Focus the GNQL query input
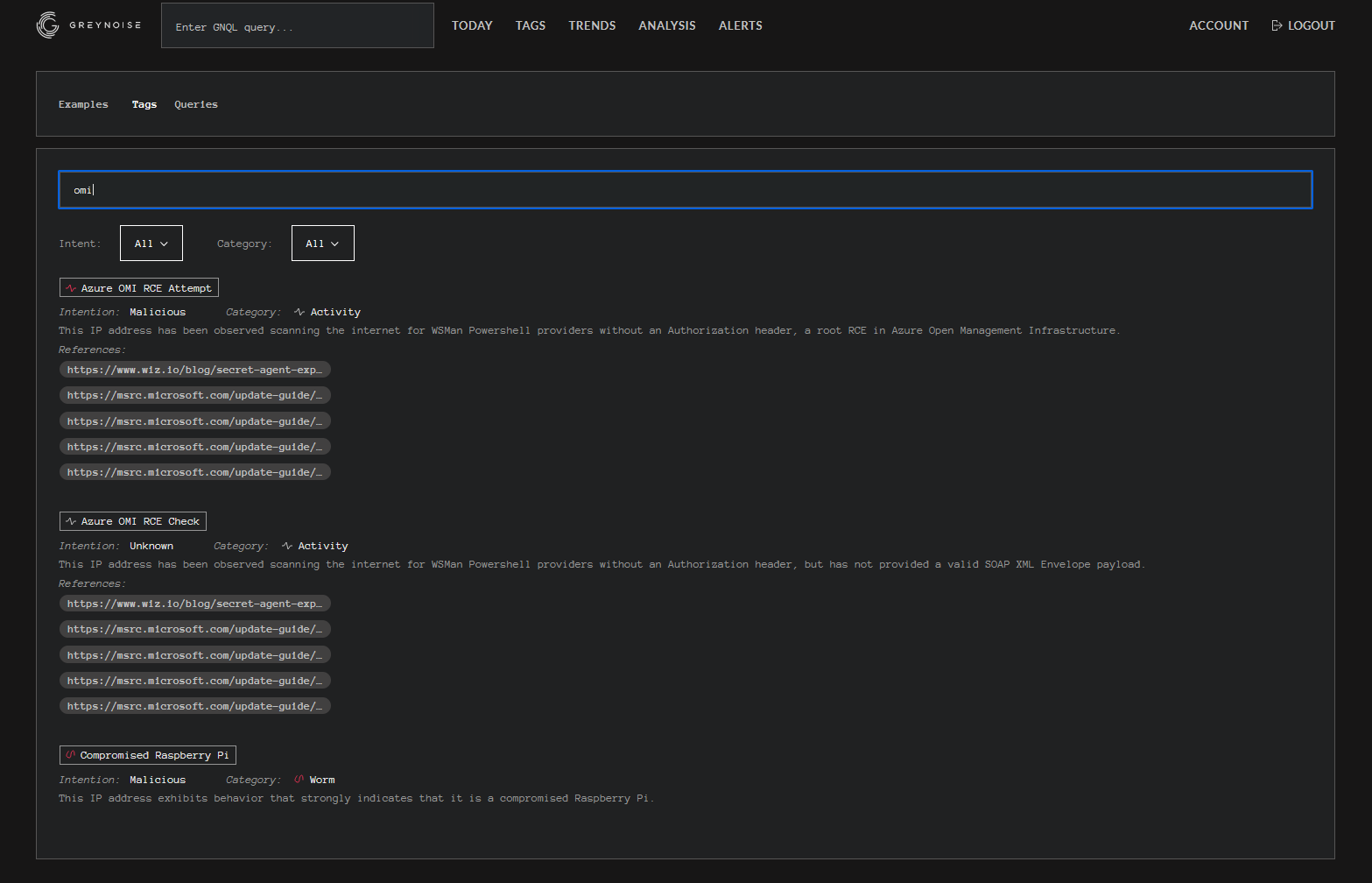 [x=298, y=25]
